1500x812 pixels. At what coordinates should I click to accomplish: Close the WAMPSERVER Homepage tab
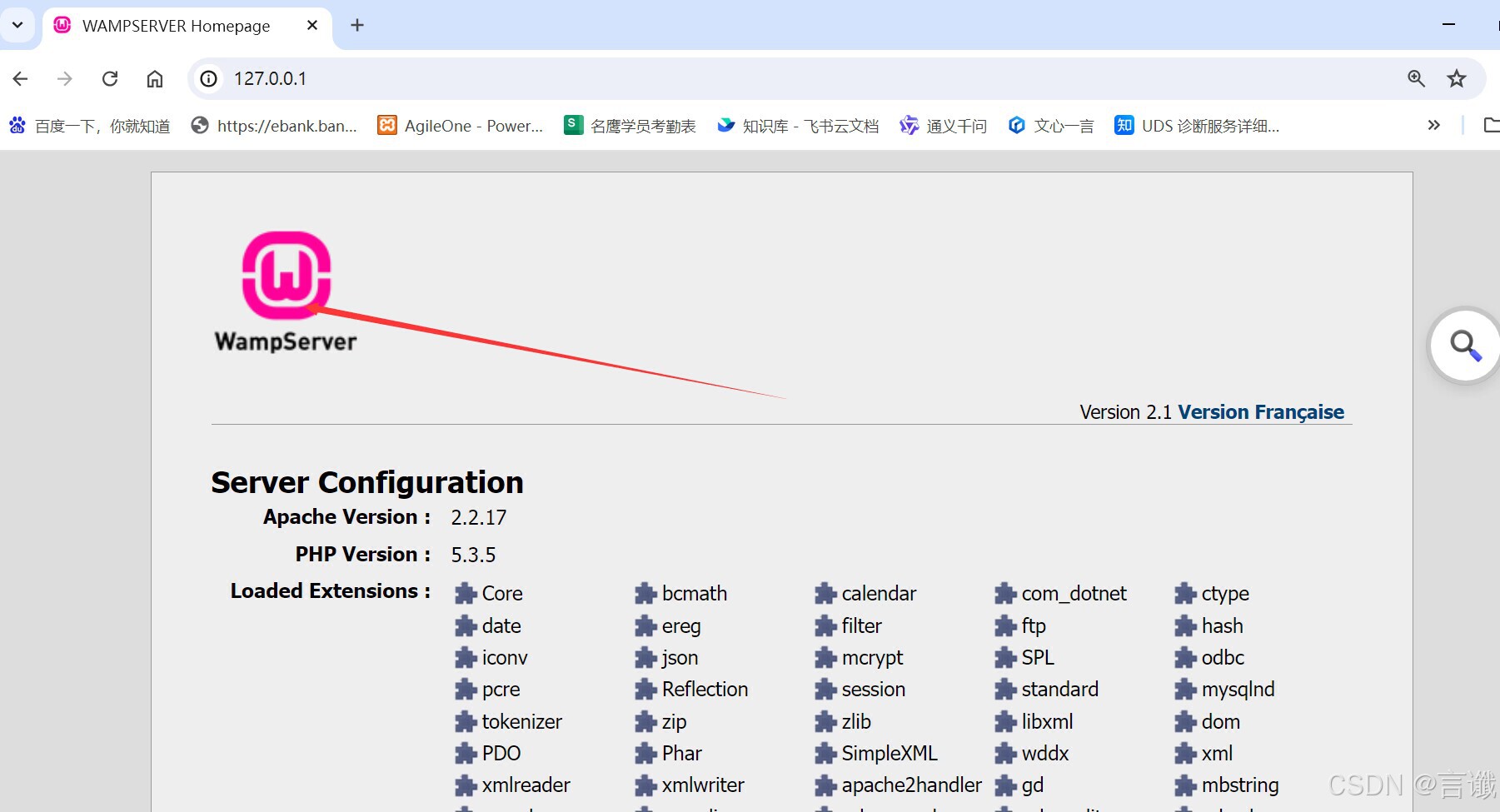click(x=312, y=25)
